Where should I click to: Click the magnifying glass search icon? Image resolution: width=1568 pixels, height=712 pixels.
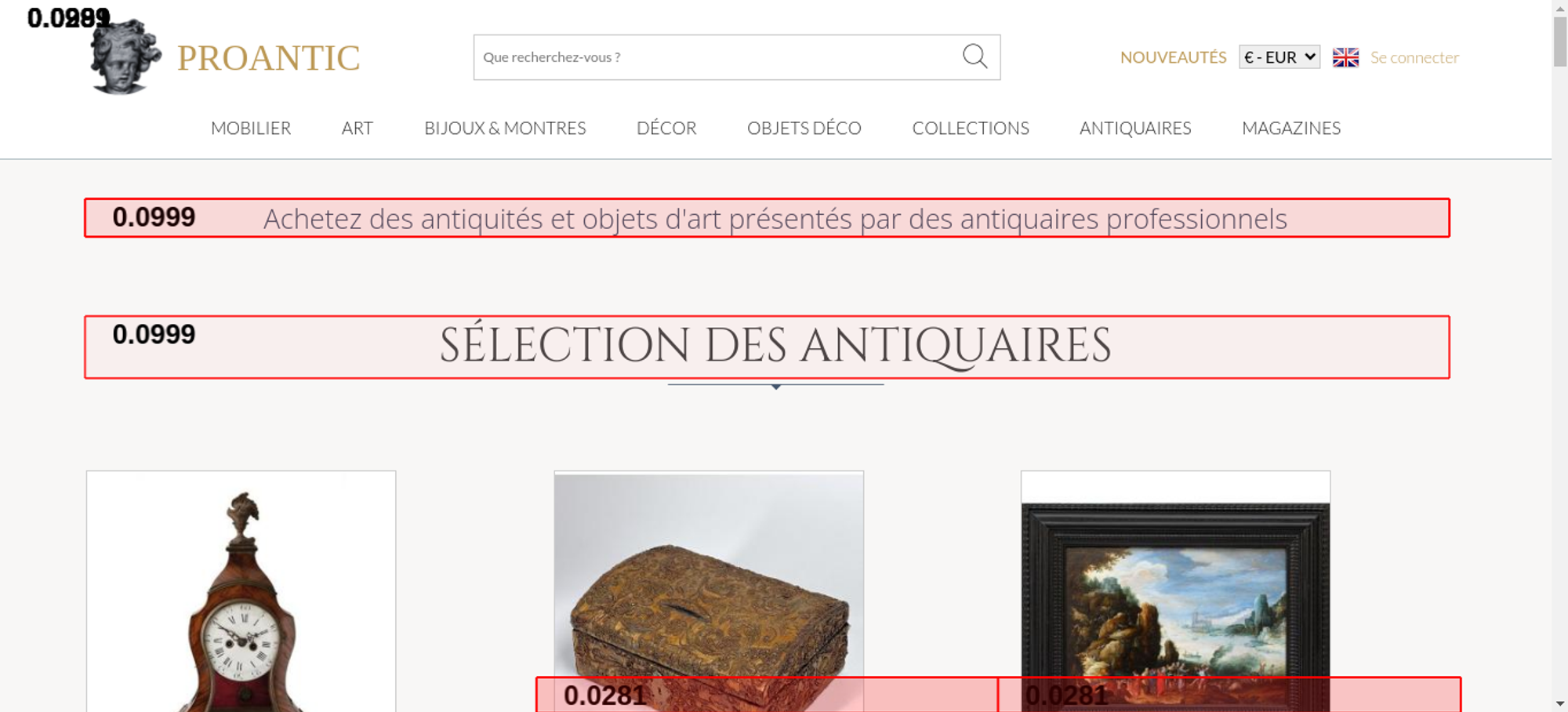(x=975, y=56)
